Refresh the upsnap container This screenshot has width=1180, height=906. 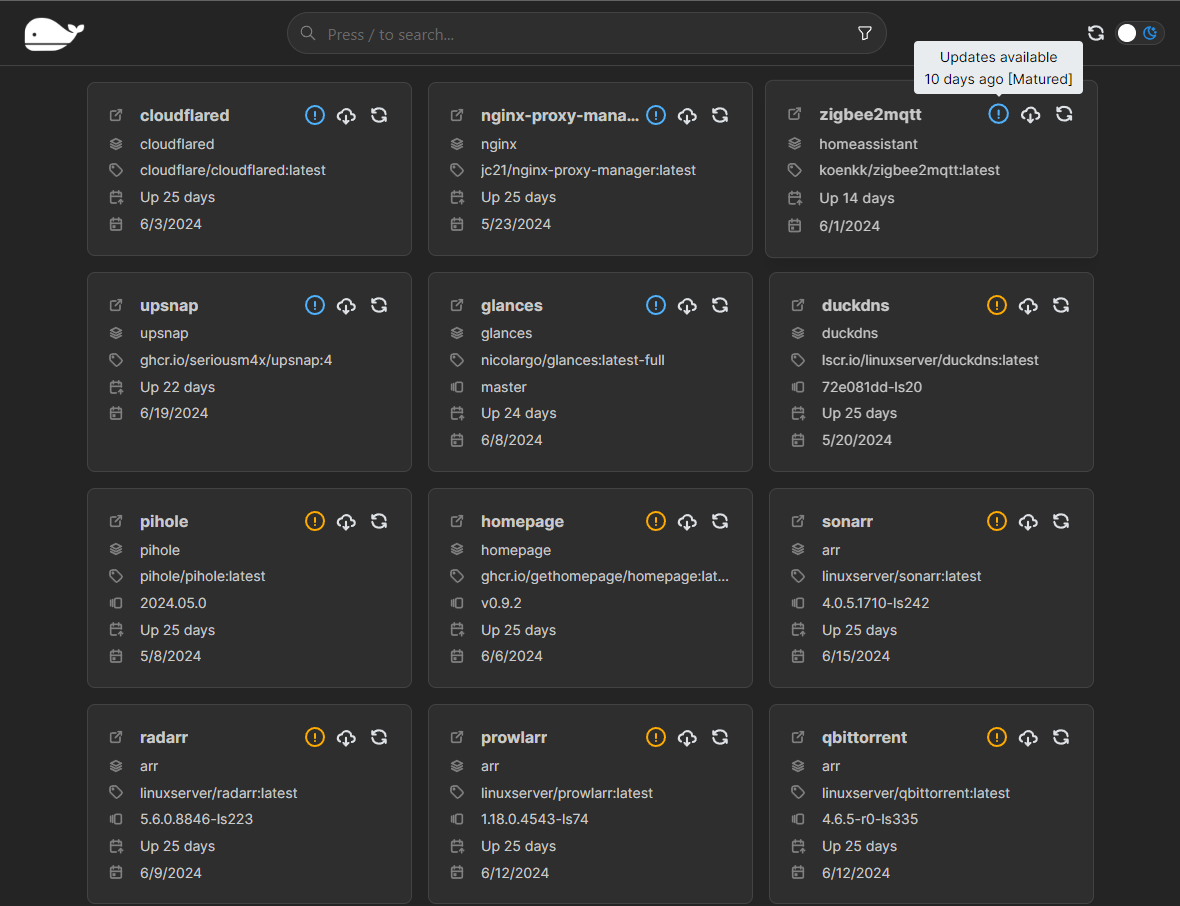coord(379,305)
